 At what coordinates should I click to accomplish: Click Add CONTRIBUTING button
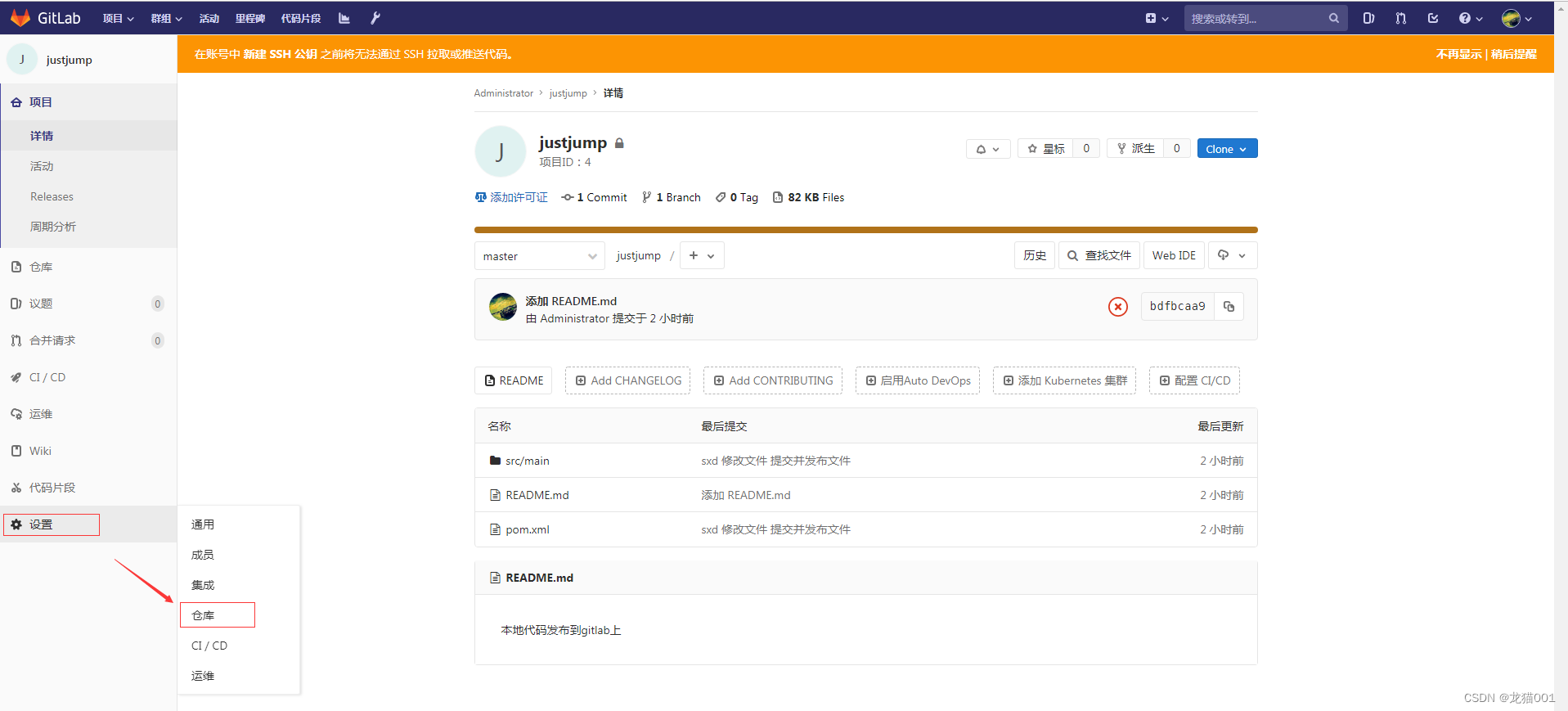[773, 380]
